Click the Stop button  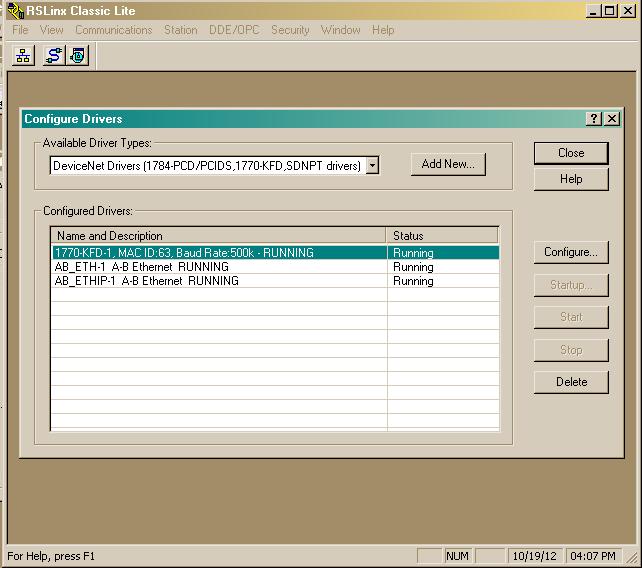[x=571, y=350]
